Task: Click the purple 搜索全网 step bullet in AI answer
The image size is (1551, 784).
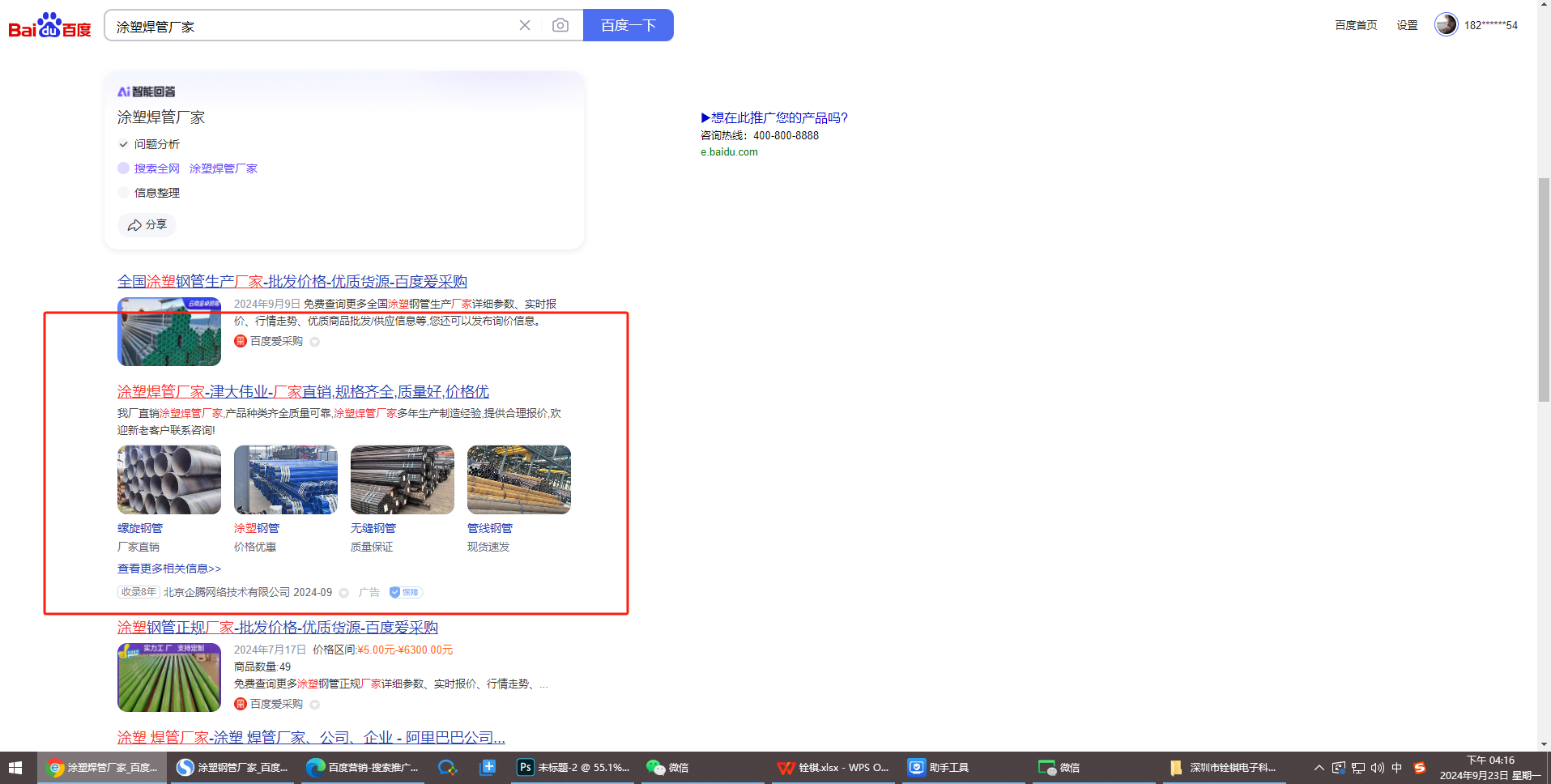Action: click(x=123, y=168)
